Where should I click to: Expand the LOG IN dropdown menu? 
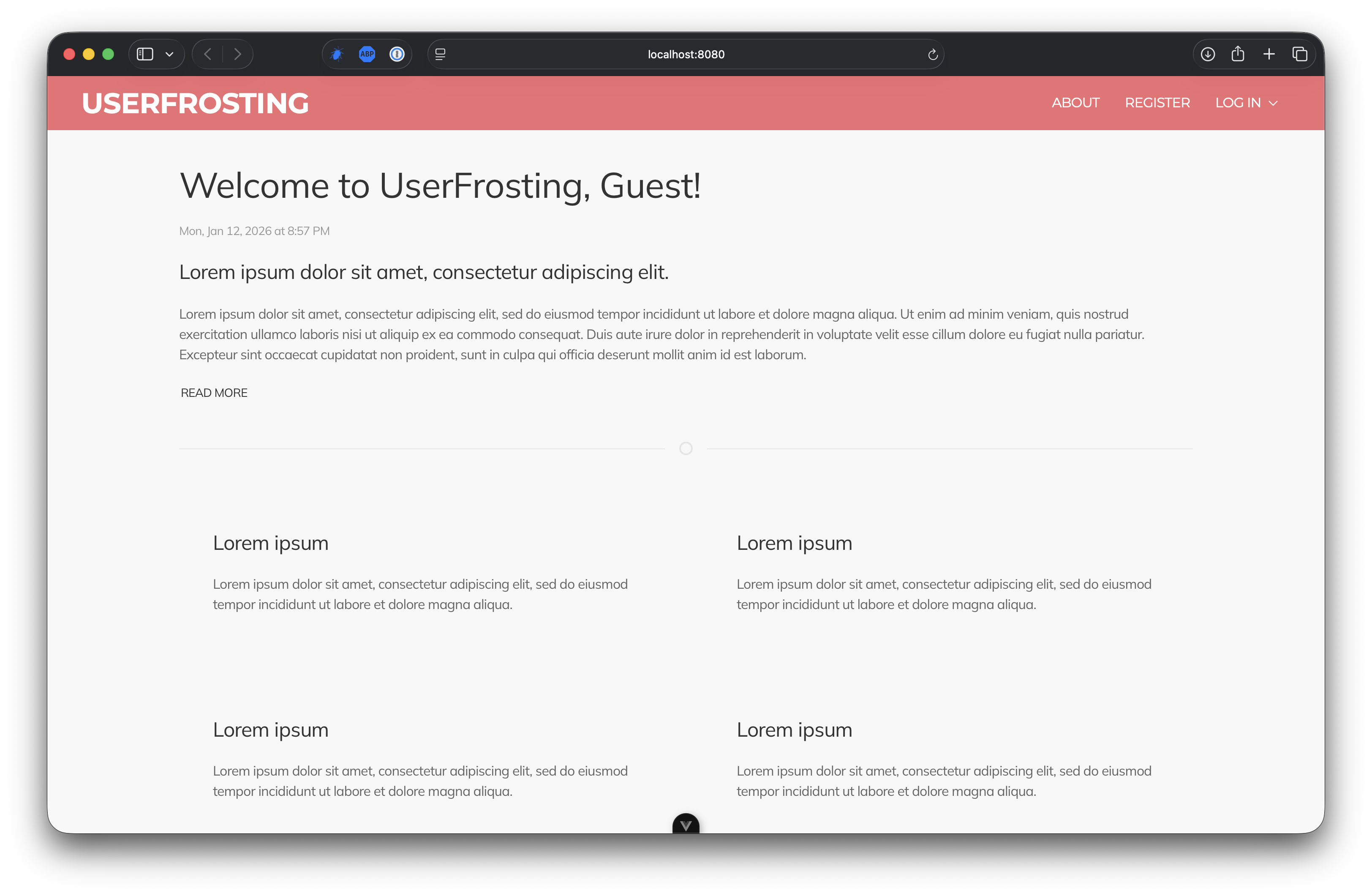pos(1246,103)
